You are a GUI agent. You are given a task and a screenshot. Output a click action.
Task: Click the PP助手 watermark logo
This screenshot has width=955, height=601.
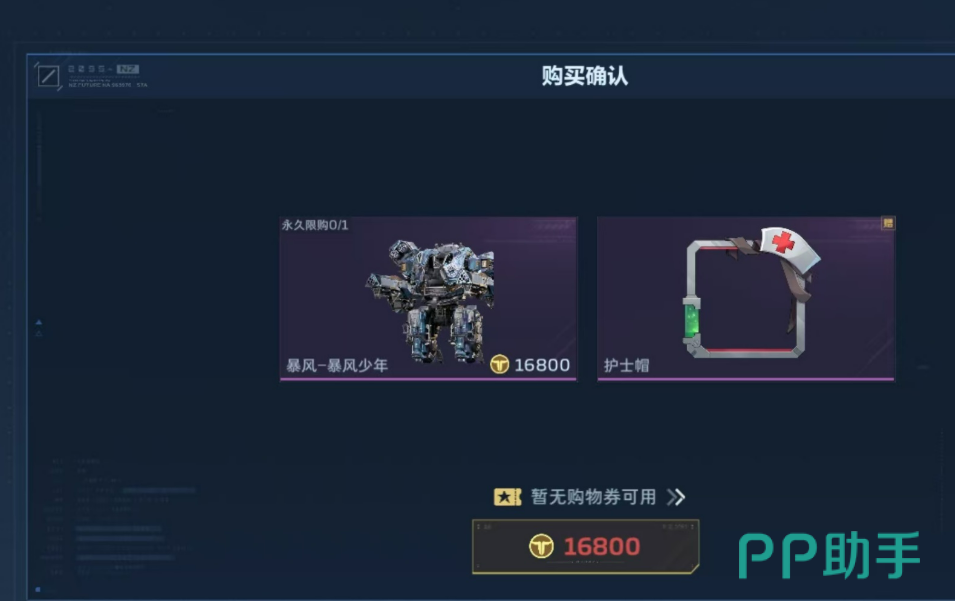pyautogui.click(x=829, y=555)
